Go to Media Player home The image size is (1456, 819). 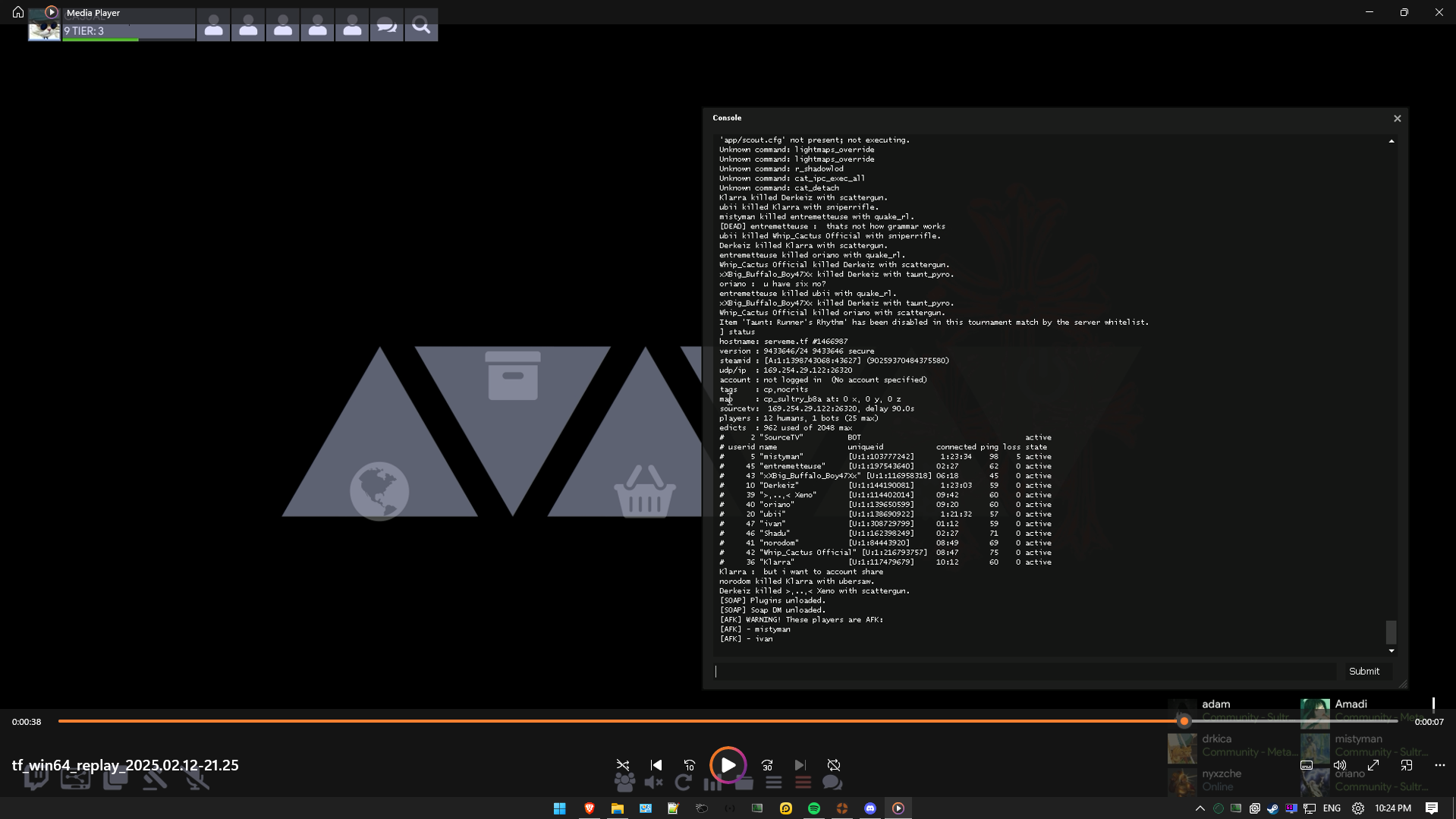pos(18,12)
